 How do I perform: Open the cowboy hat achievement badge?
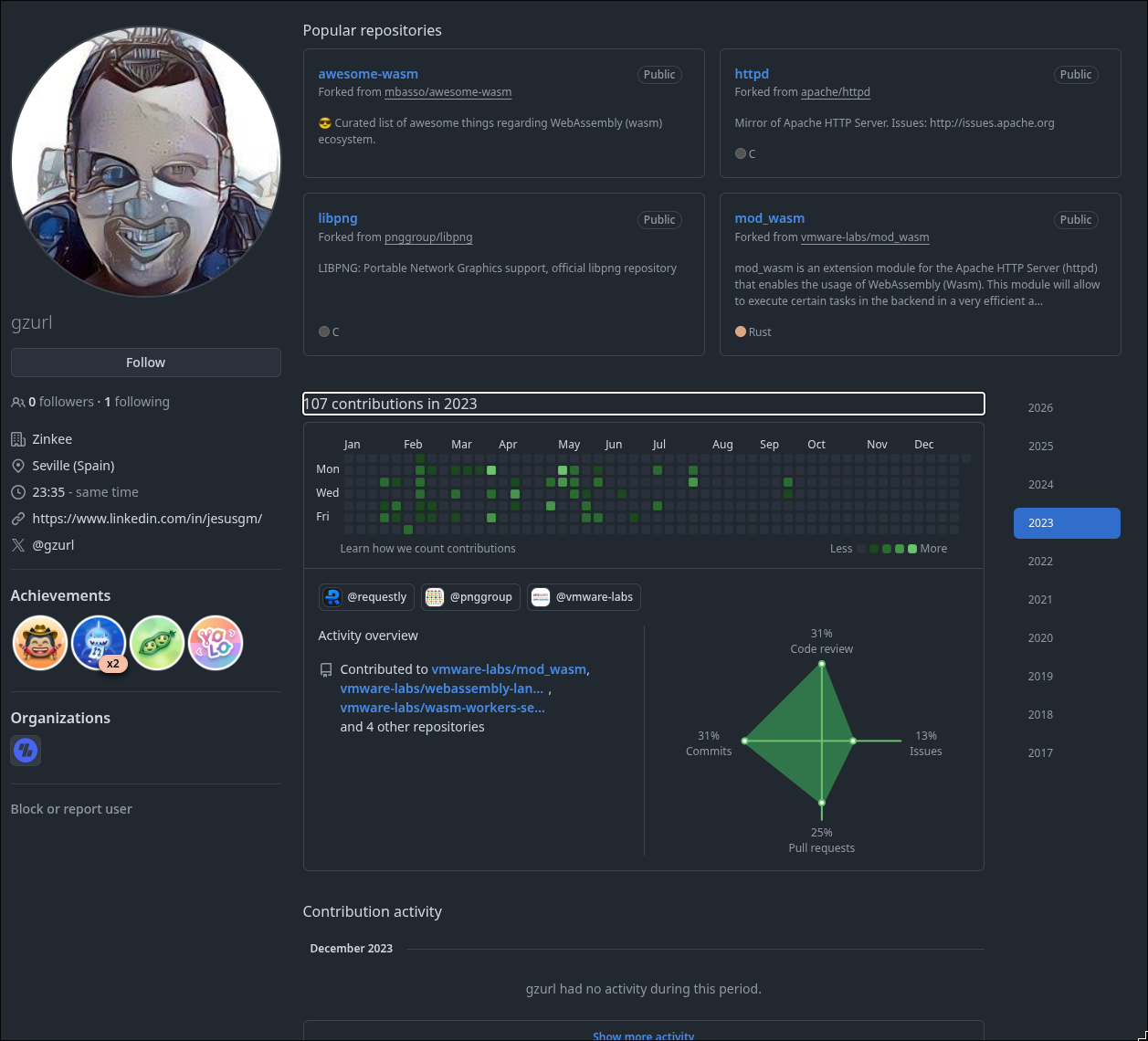40,643
